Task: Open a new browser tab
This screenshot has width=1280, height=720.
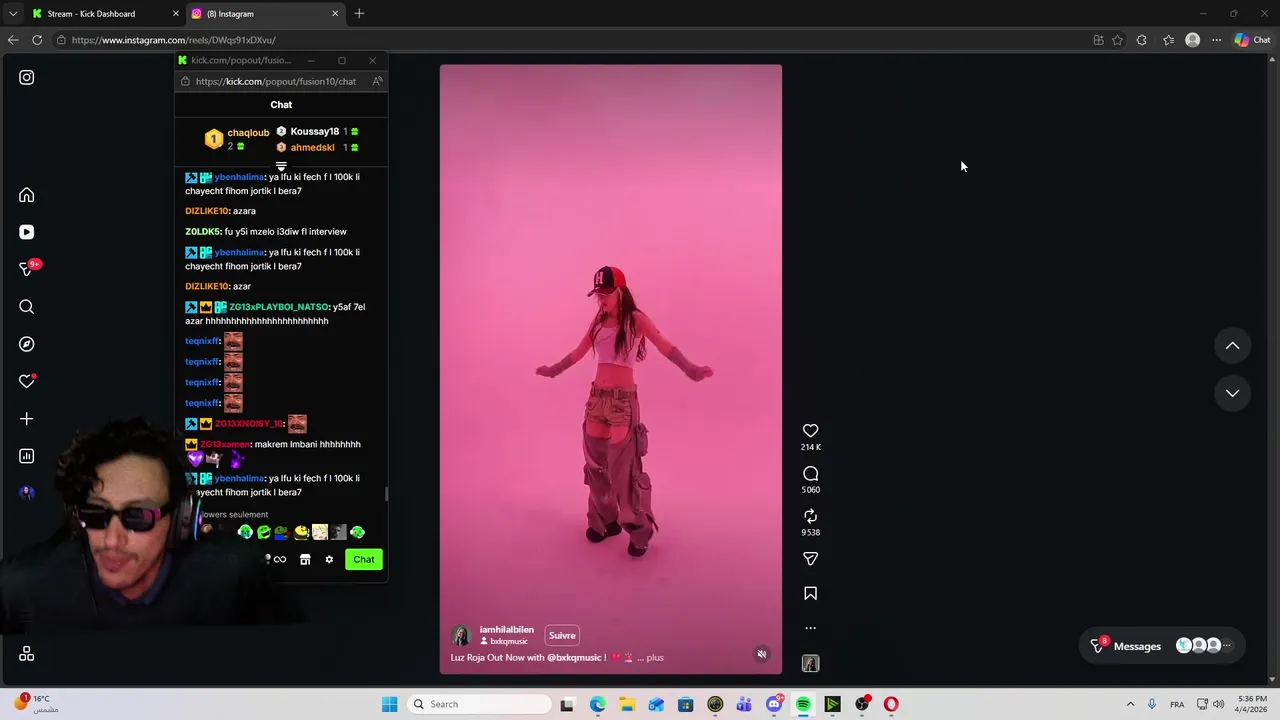Action: [359, 14]
